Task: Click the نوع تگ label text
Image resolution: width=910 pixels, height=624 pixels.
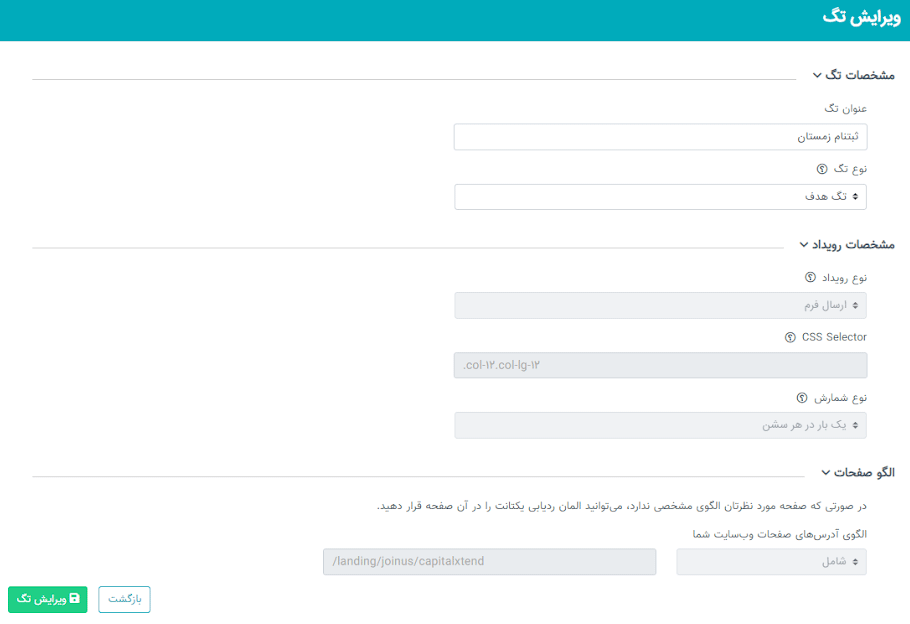Action: [850, 169]
